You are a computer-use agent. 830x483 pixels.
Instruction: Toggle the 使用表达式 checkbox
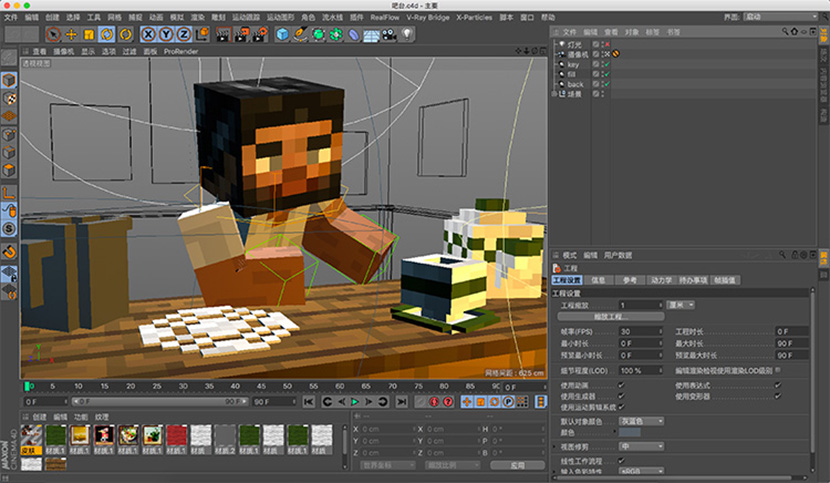(x=778, y=385)
